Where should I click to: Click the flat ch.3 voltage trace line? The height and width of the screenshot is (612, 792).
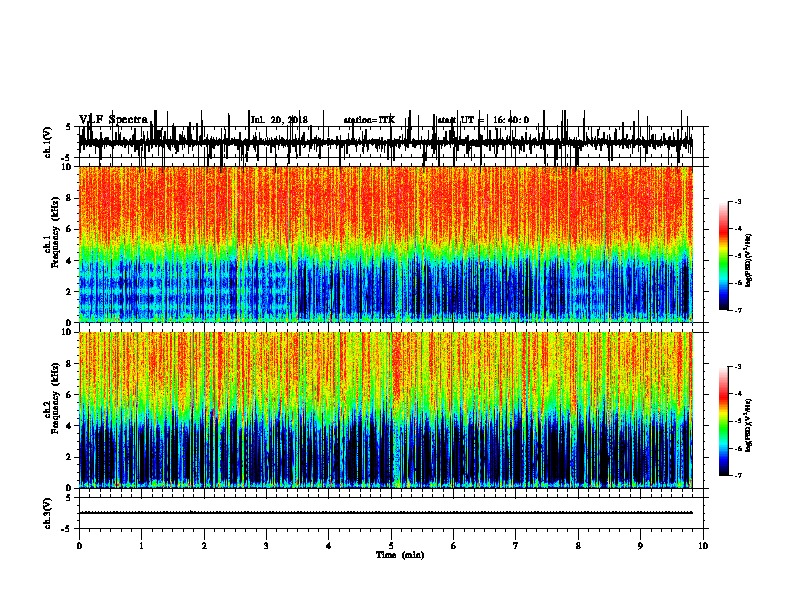point(385,513)
